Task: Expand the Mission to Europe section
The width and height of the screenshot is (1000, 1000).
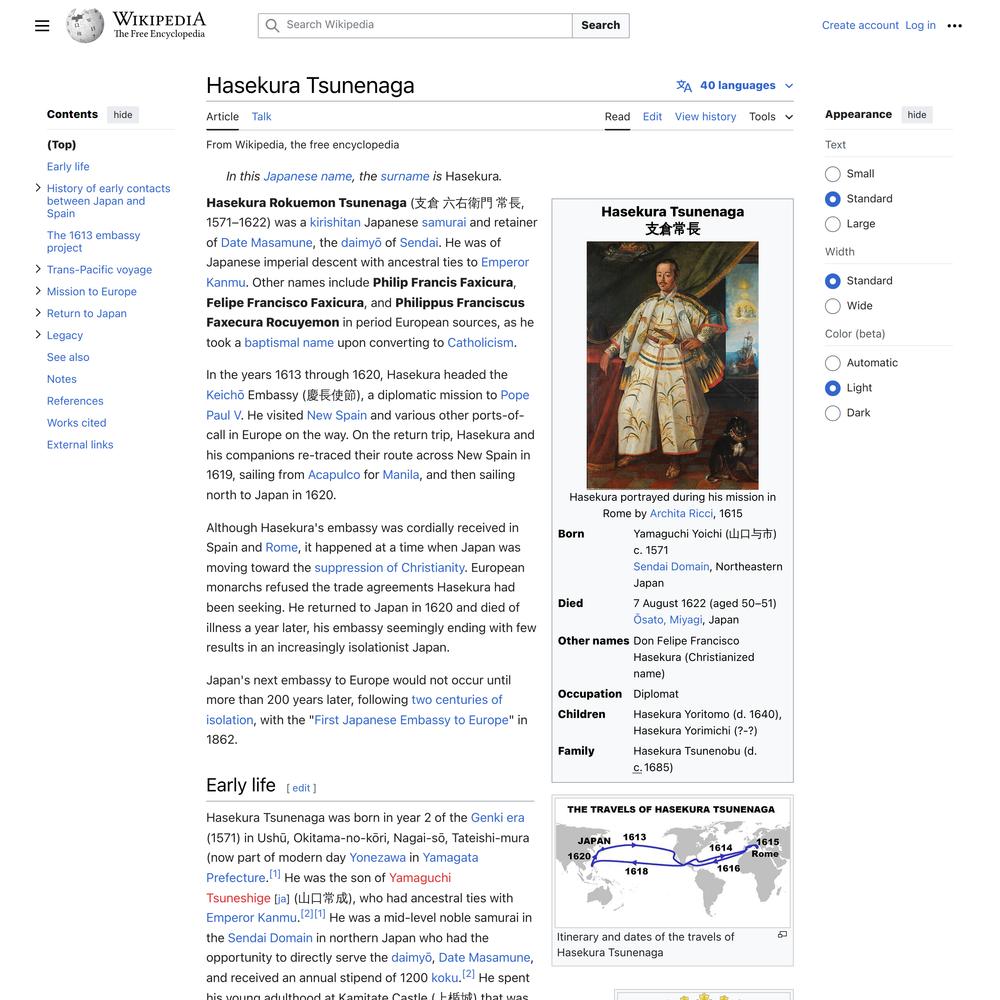Action: point(38,291)
